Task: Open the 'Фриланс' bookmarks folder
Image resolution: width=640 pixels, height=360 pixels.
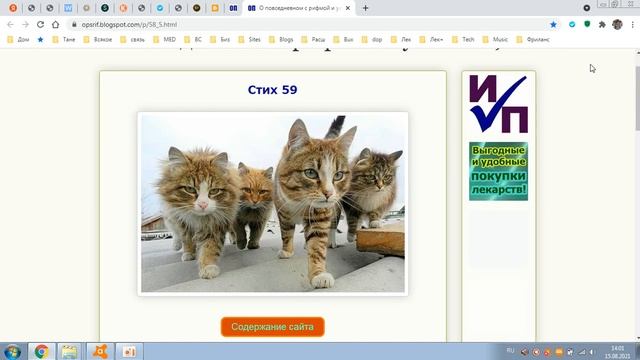Action: pos(533,40)
